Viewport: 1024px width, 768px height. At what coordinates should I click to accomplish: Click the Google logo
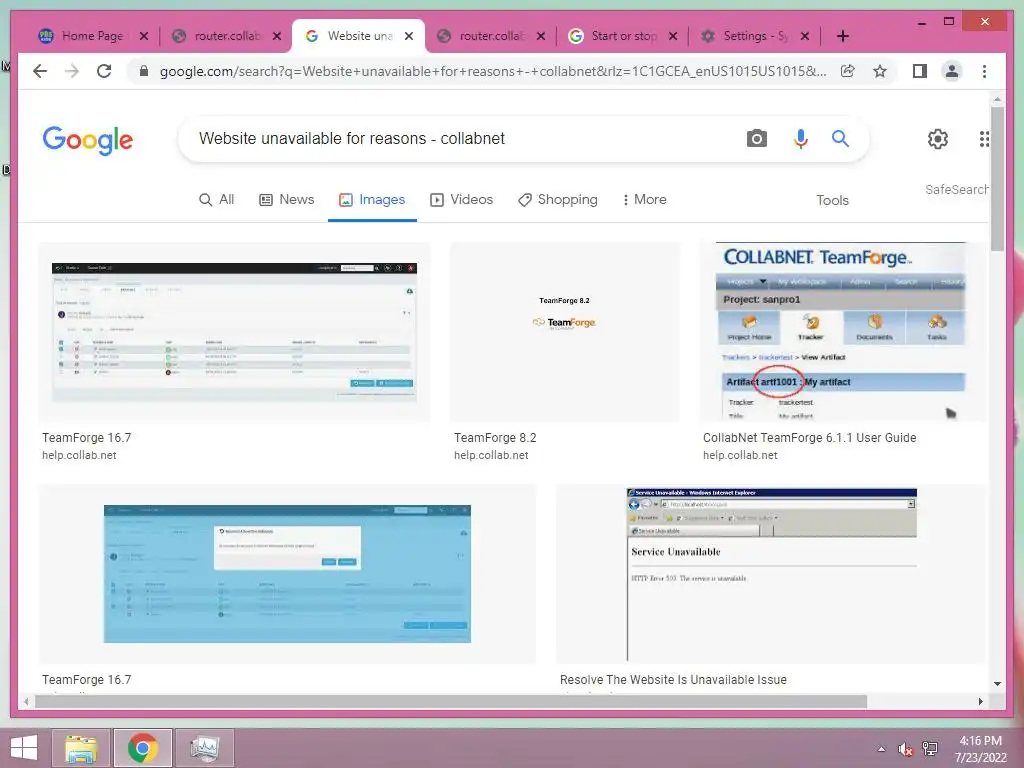pyautogui.click(x=88, y=140)
